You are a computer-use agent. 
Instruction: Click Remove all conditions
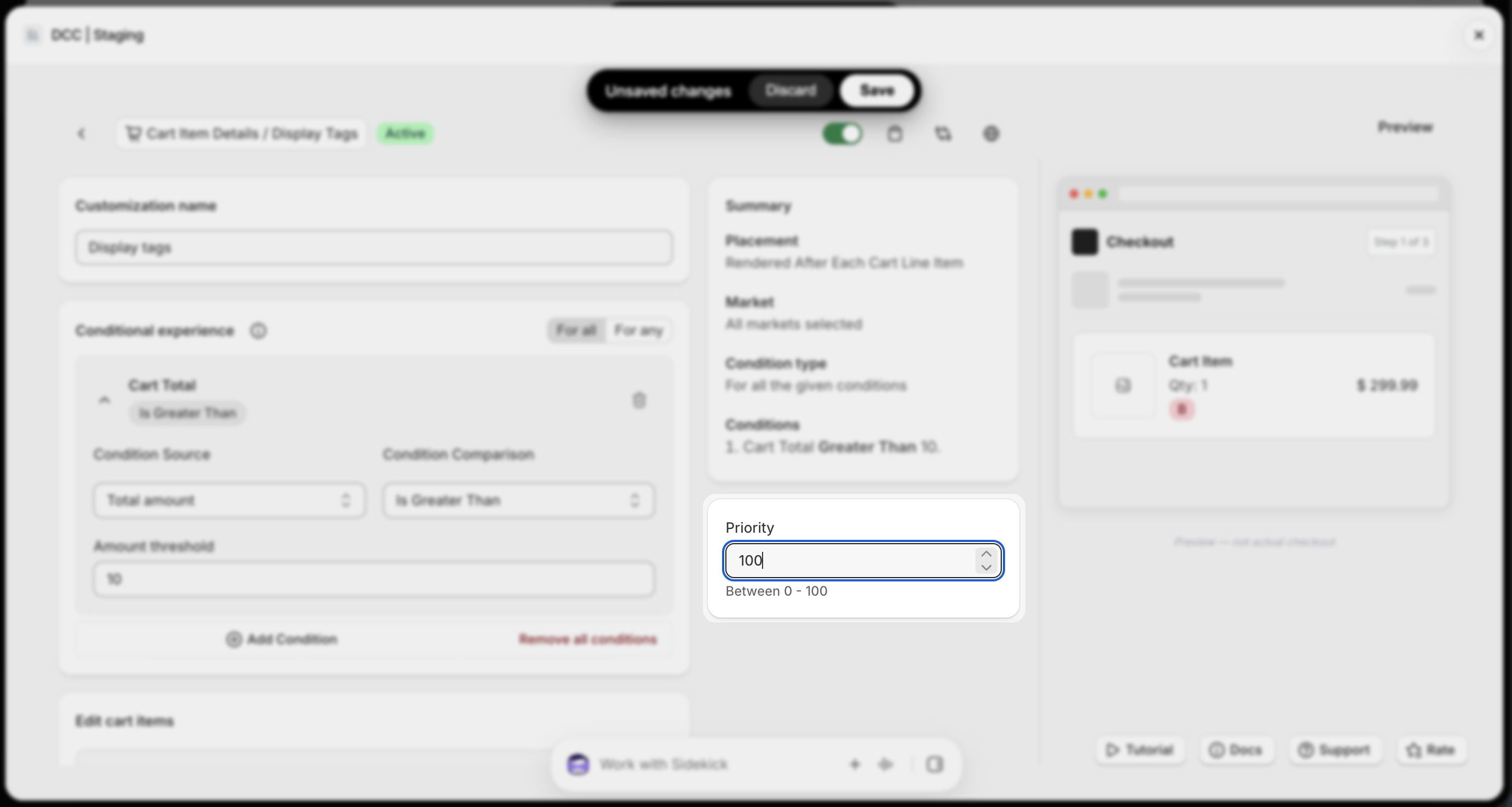tap(587, 639)
